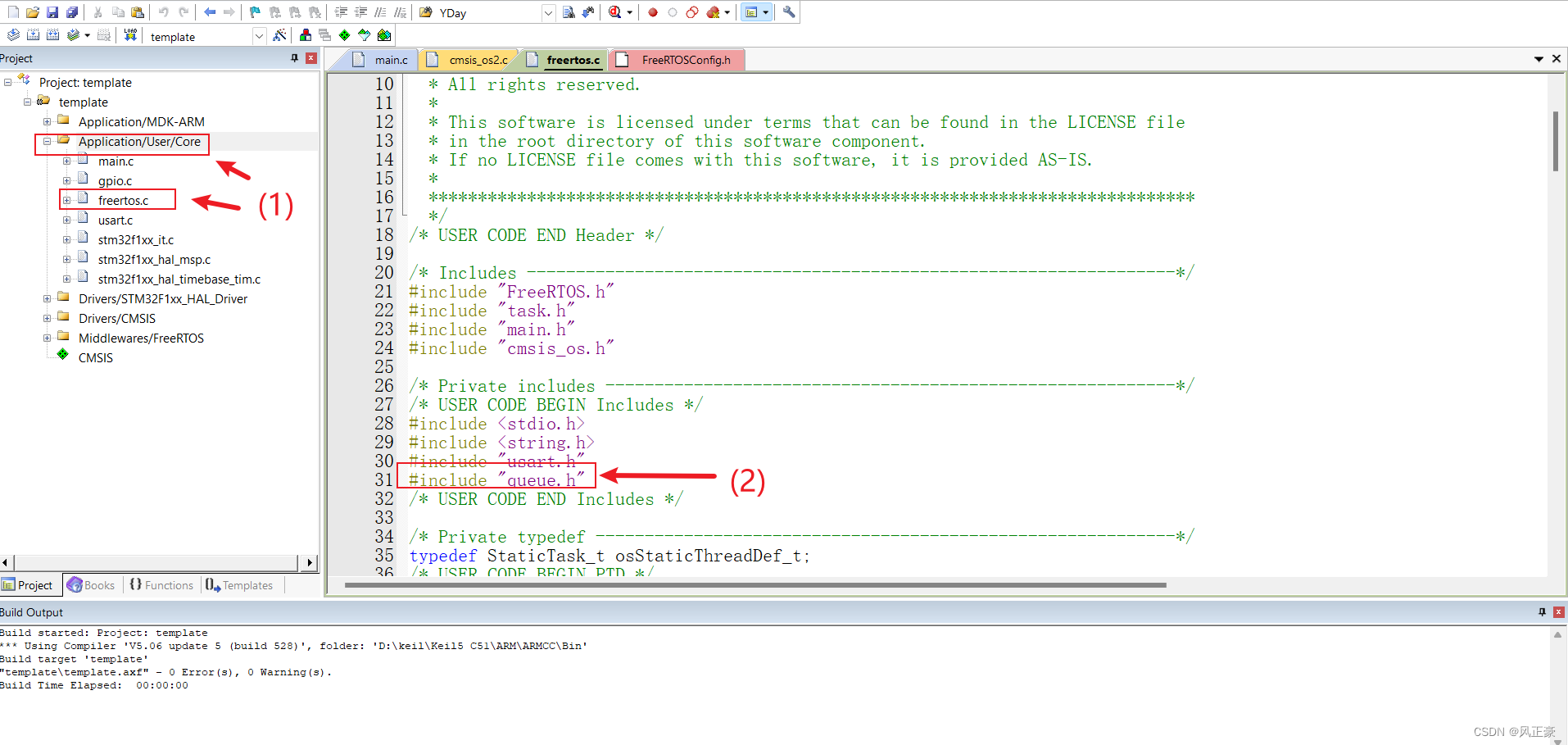Open the Books tab in project panel
The height and width of the screenshot is (745, 1568).
(91, 585)
